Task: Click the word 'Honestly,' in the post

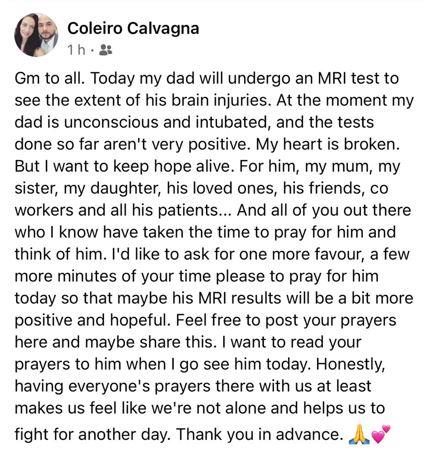Action: (351, 364)
